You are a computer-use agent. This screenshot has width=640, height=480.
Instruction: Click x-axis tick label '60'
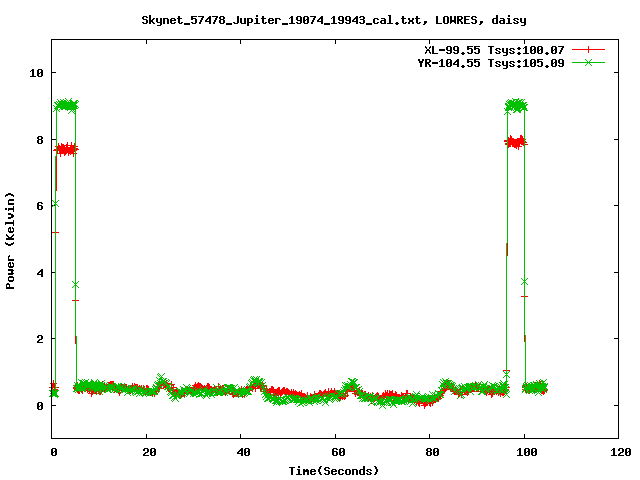click(x=338, y=452)
